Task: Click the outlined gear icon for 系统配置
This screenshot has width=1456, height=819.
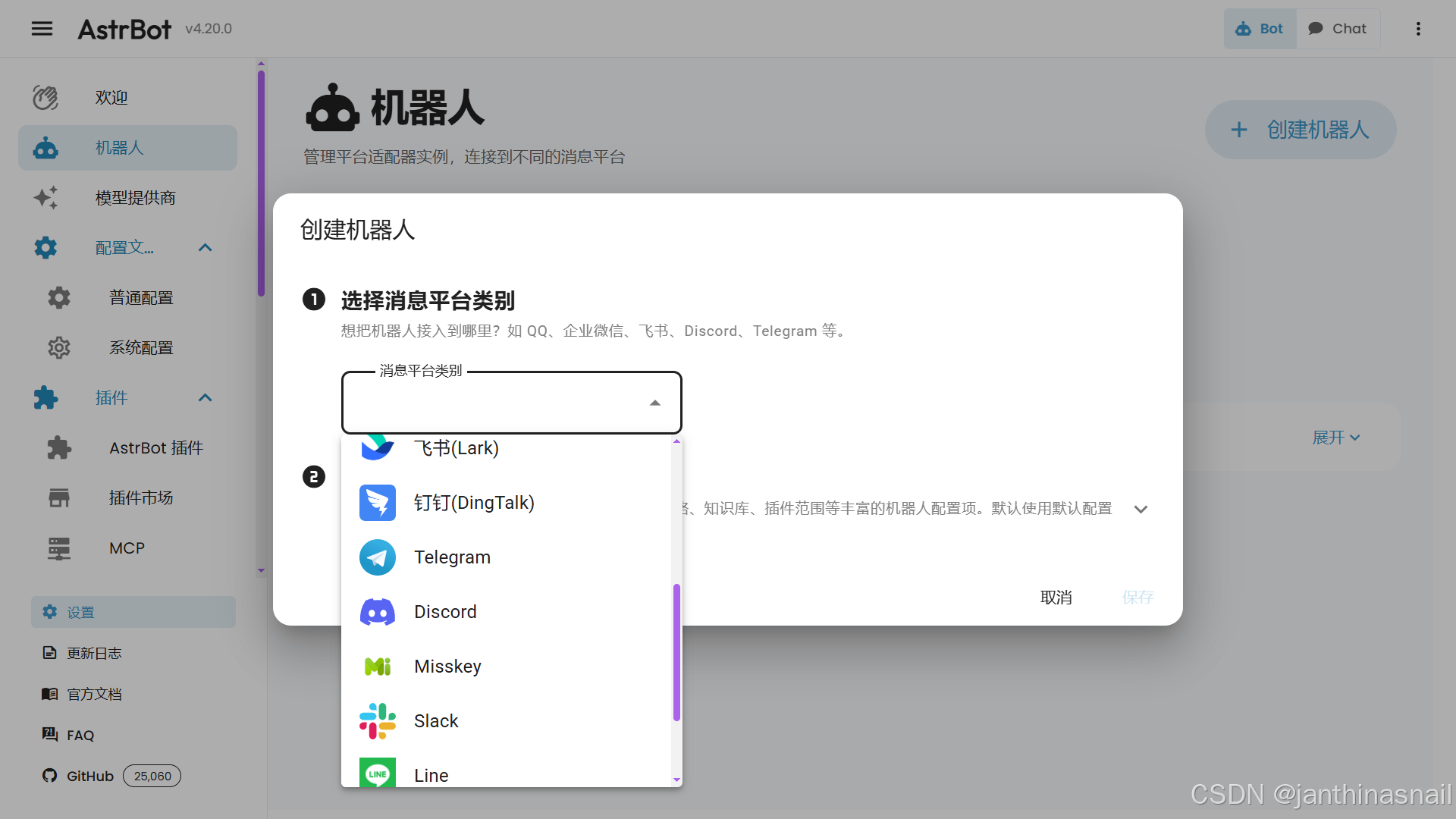Action: (x=59, y=348)
